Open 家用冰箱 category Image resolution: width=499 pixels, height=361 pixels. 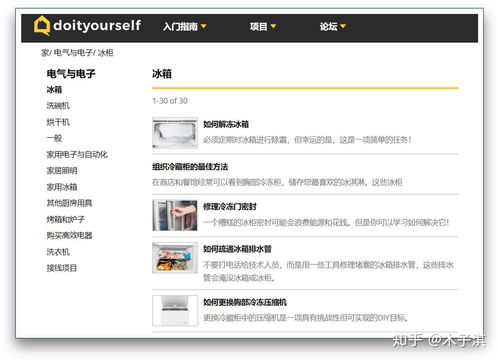coord(62,187)
